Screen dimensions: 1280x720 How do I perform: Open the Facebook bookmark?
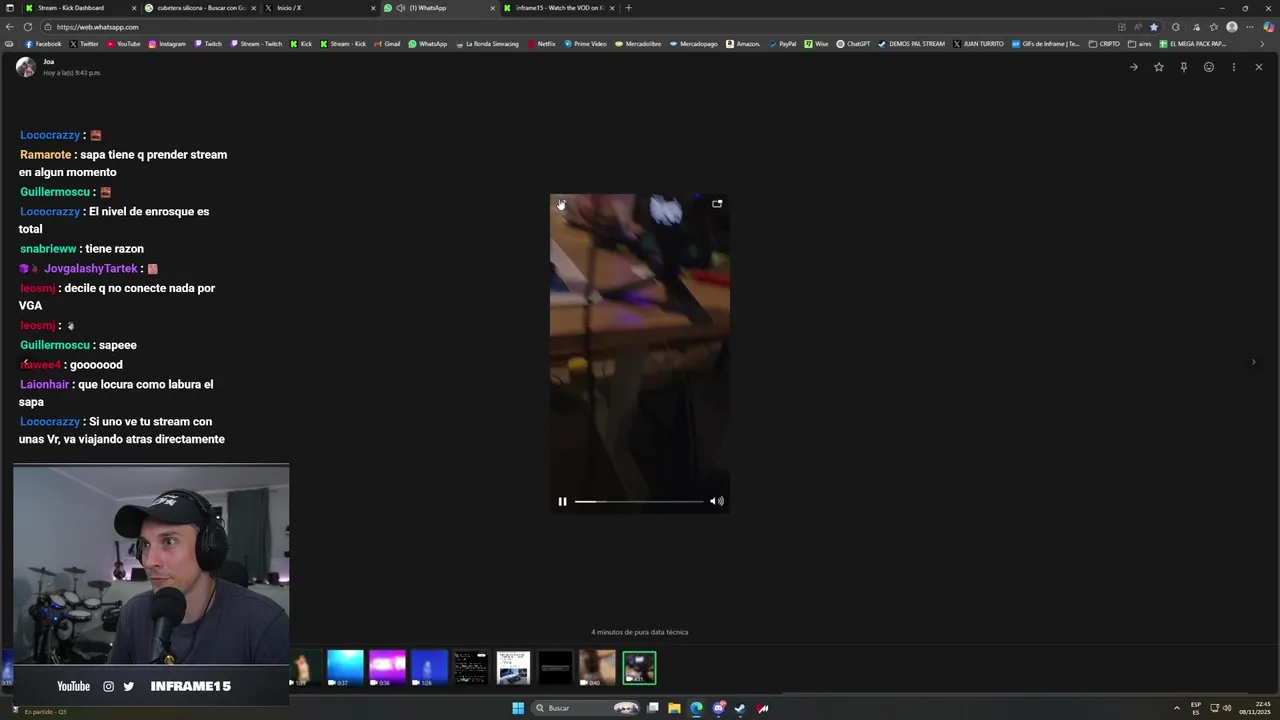(x=43, y=44)
